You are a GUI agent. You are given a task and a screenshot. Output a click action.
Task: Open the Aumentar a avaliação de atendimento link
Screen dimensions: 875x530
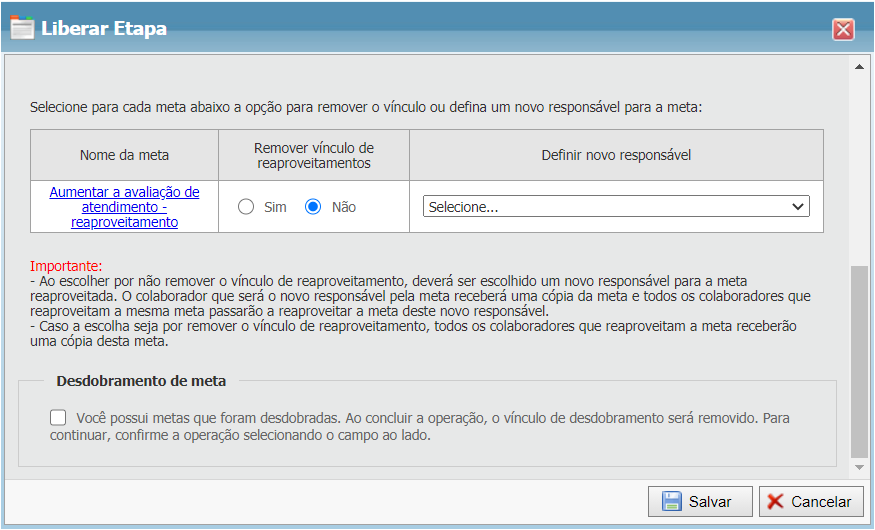coord(125,207)
